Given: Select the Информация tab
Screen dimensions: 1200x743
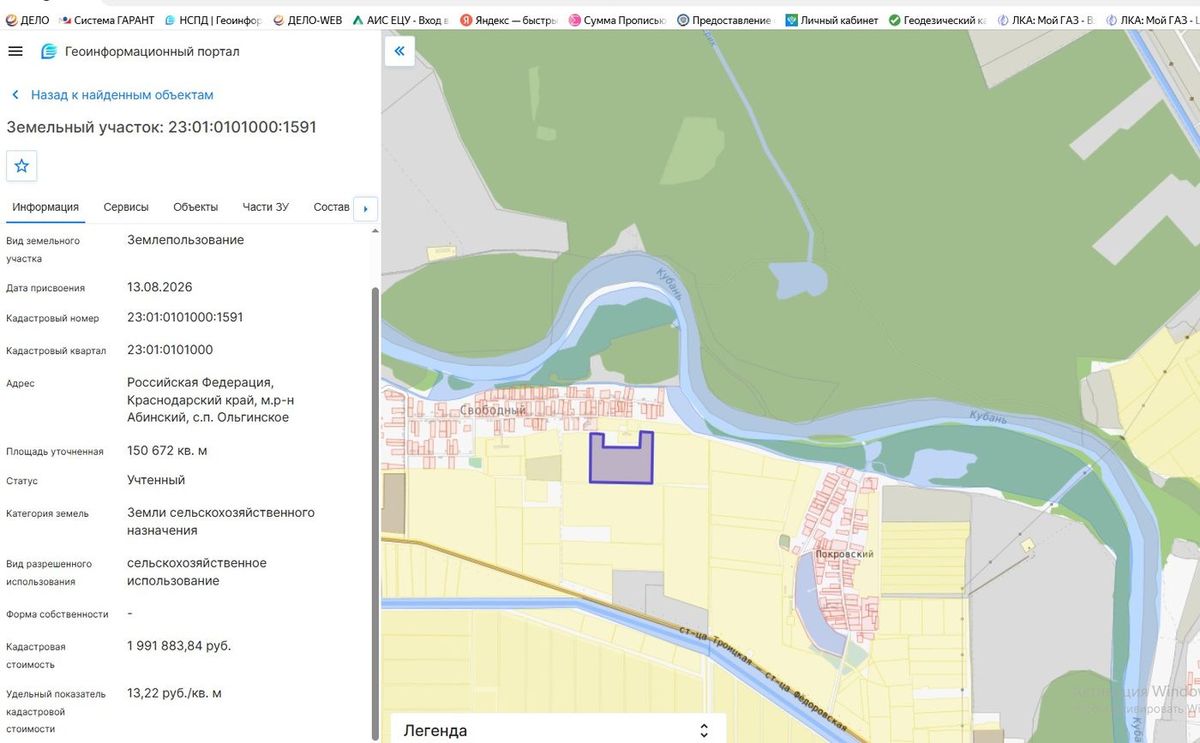Looking at the screenshot, I should pos(46,207).
